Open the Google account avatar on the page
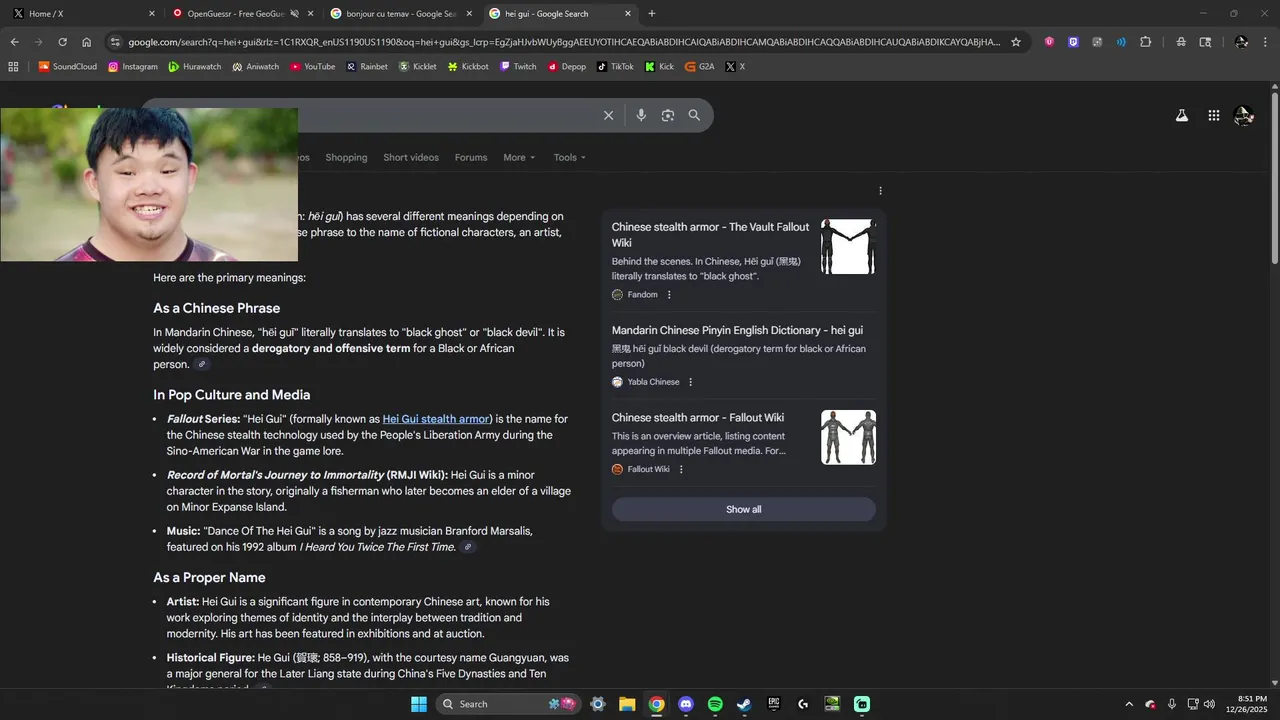Viewport: 1280px width, 720px height. (1243, 116)
